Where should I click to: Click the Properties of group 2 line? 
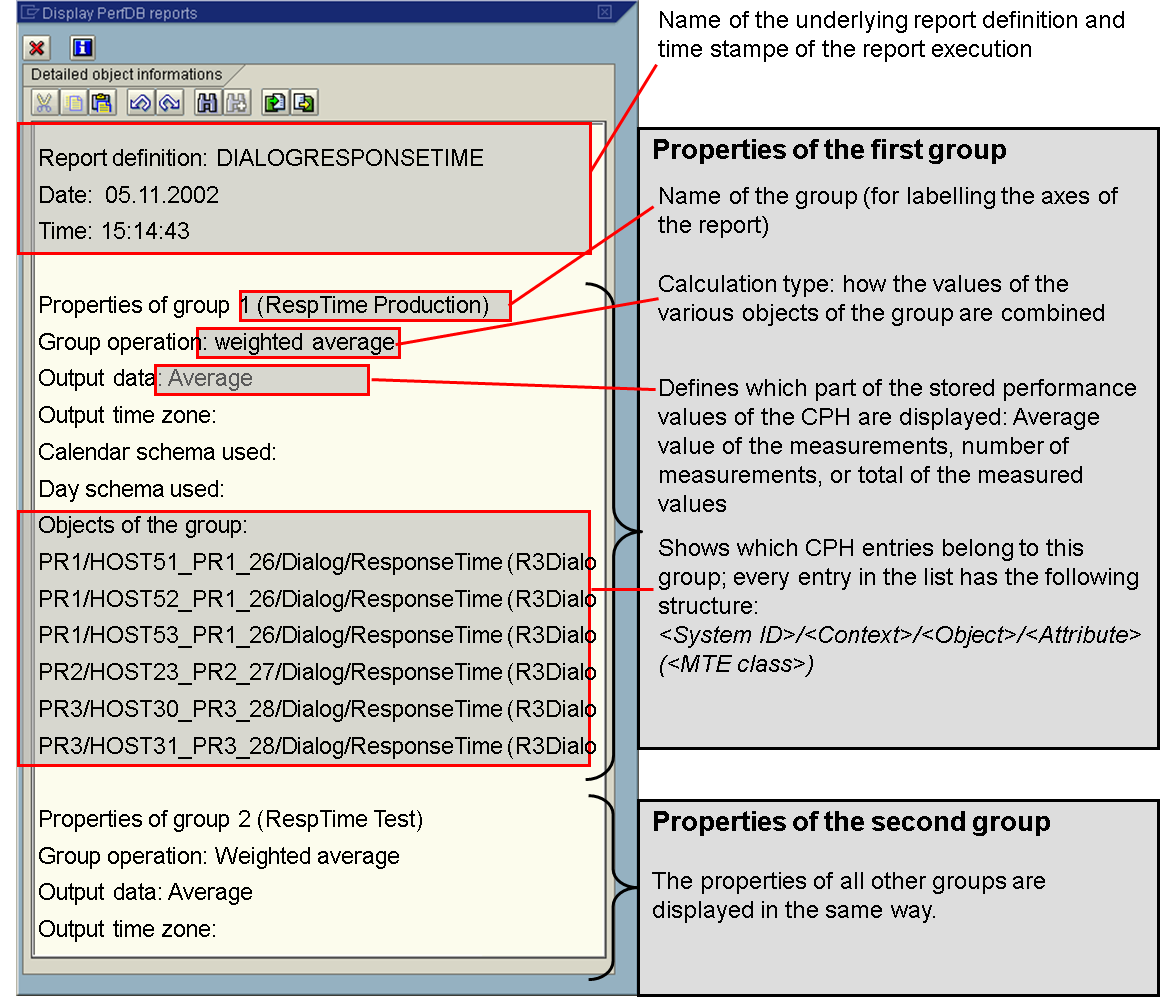(x=230, y=820)
